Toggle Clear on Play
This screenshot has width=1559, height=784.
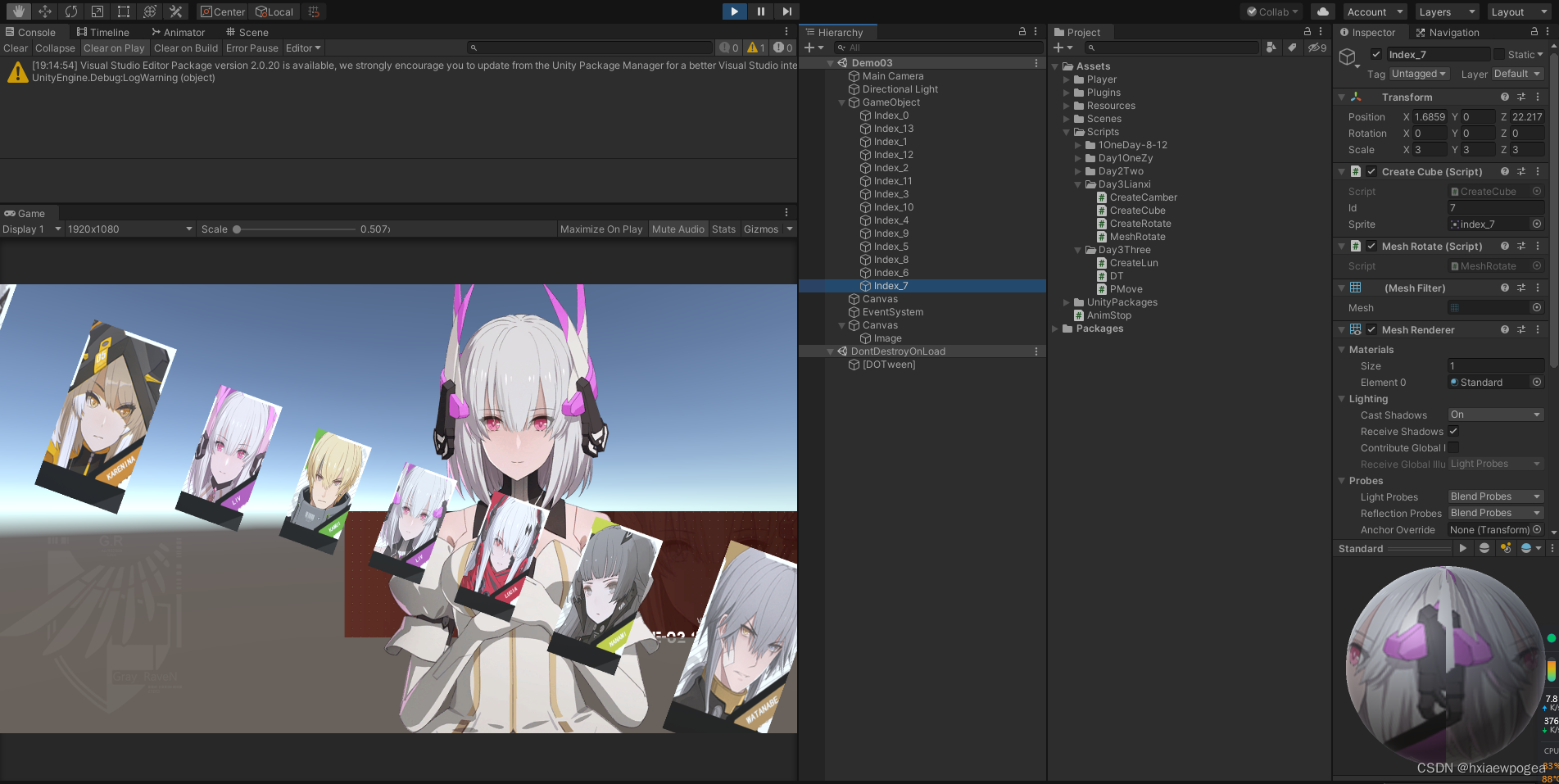point(114,48)
